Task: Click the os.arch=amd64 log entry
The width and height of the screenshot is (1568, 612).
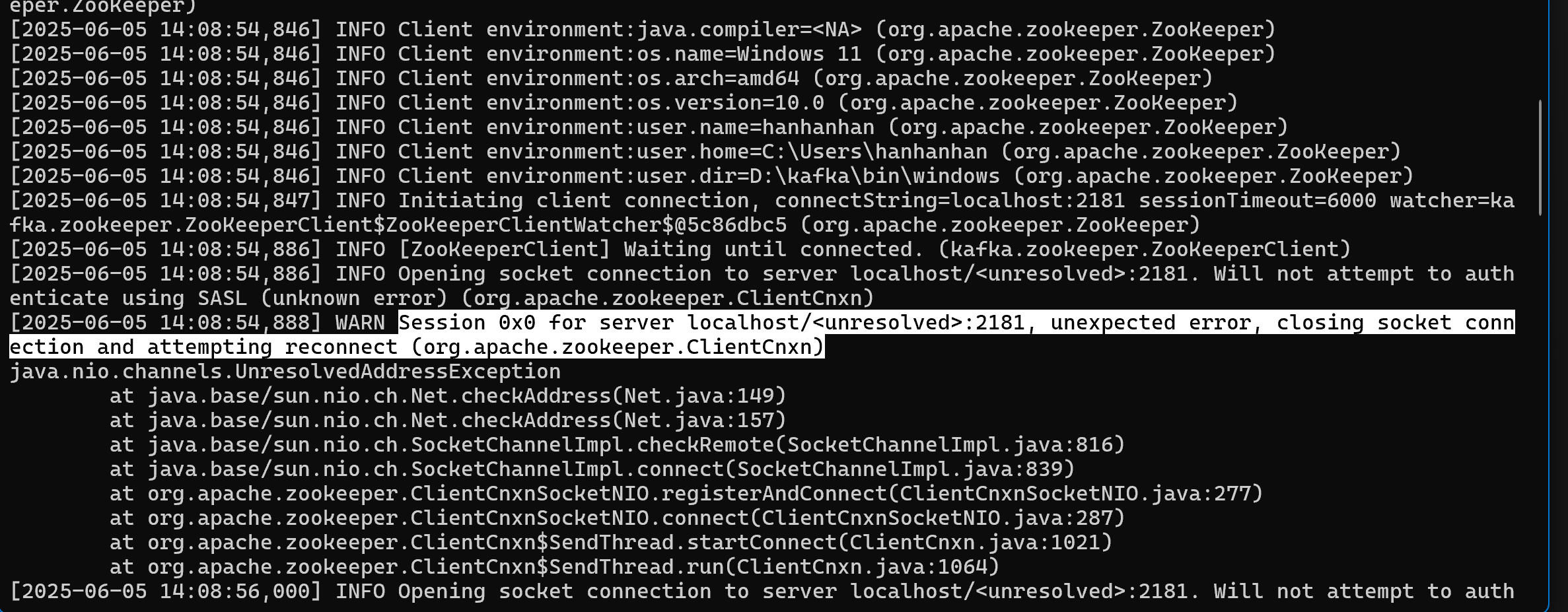Action: click(611, 79)
